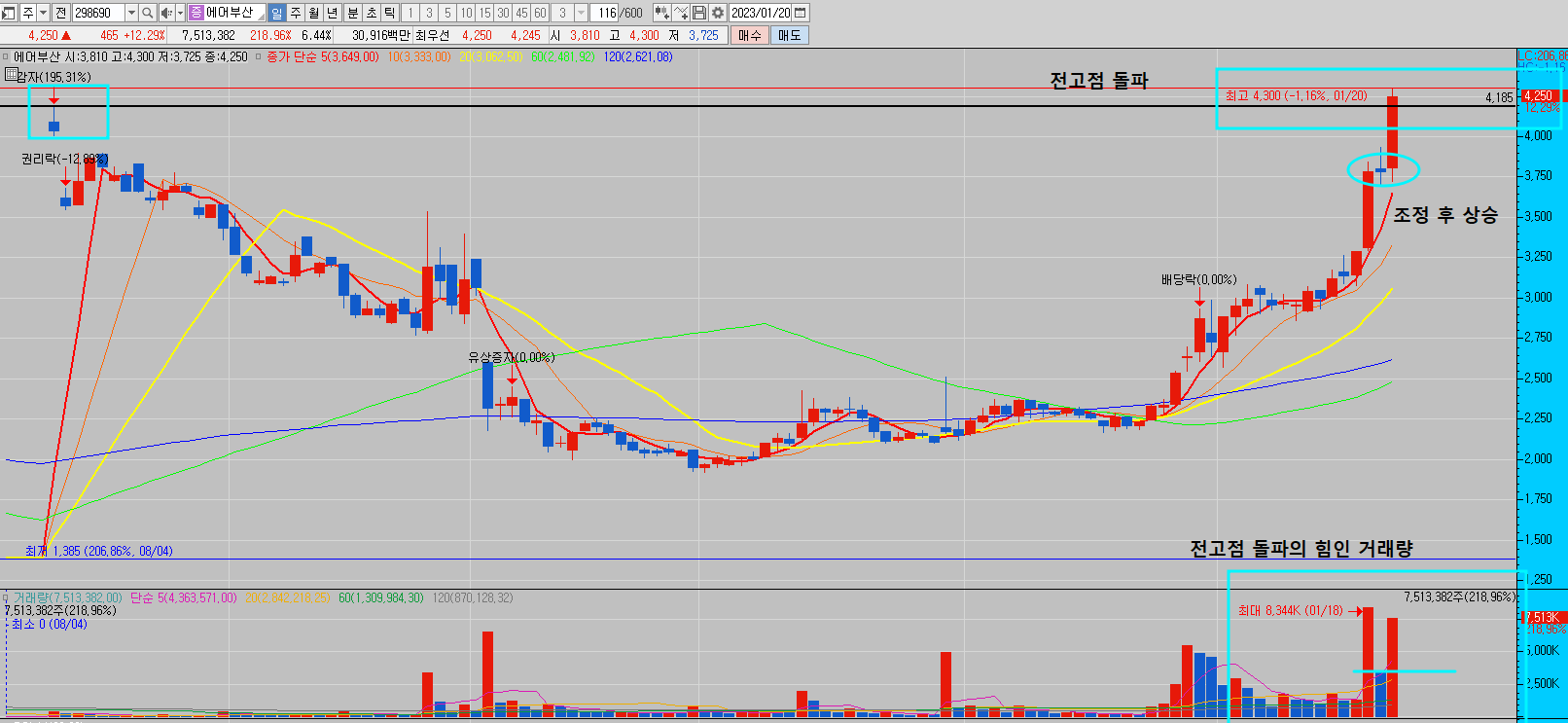This screenshot has width=1568, height=723.
Task: Select interval 10 button
Action: (466, 13)
